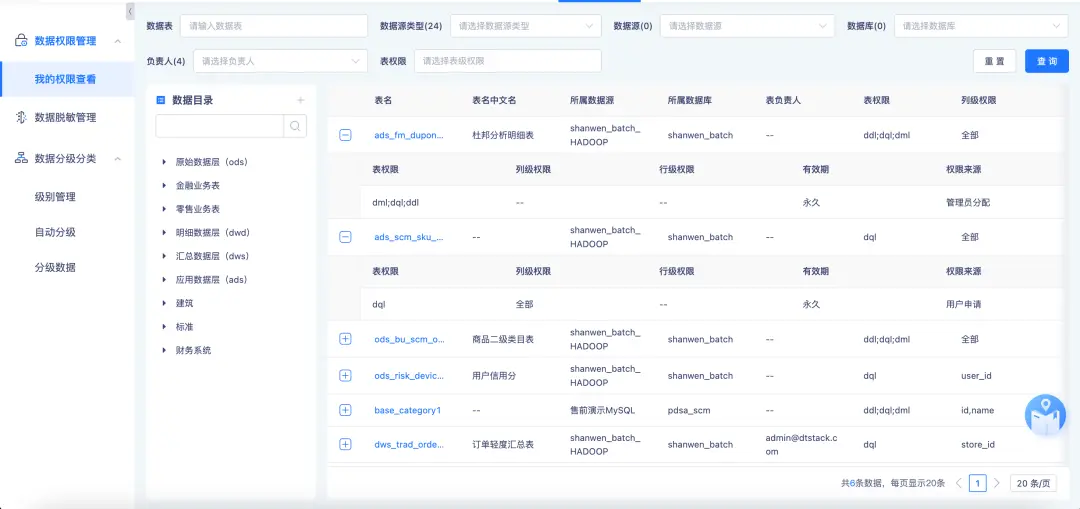Click the 数据权限管理 menu heading
This screenshot has width=1080, height=509.
click(65, 41)
